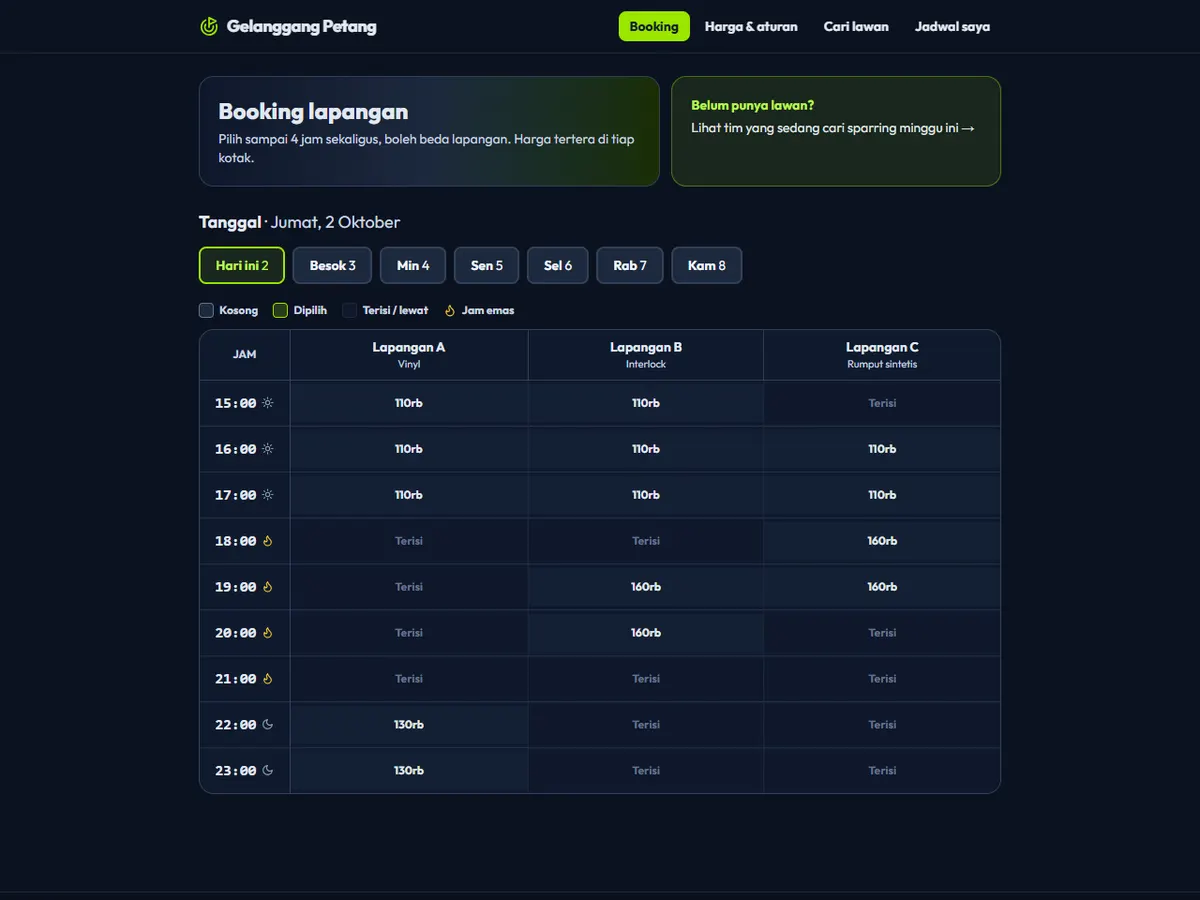Select Lapangan A 130rb slot at 22:00
Viewport: 1200px width, 900px height.
tap(409, 725)
